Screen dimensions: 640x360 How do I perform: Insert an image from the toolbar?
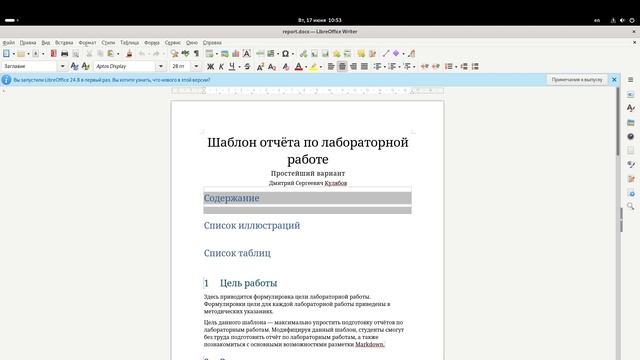pyautogui.click(x=225, y=53)
